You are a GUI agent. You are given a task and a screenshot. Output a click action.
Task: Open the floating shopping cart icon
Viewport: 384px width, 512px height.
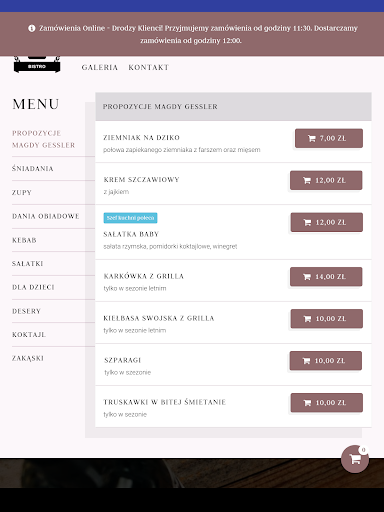(355, 459)
